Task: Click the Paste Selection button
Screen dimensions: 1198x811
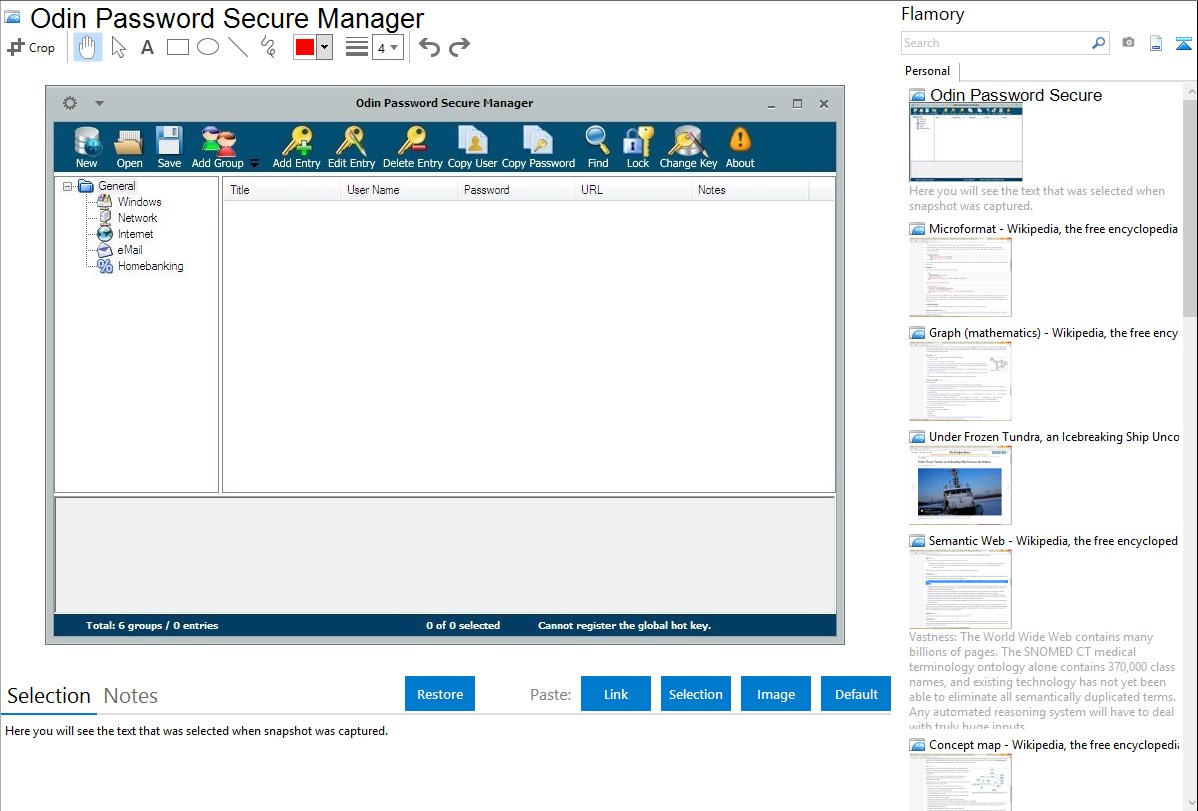Action: 696,694
